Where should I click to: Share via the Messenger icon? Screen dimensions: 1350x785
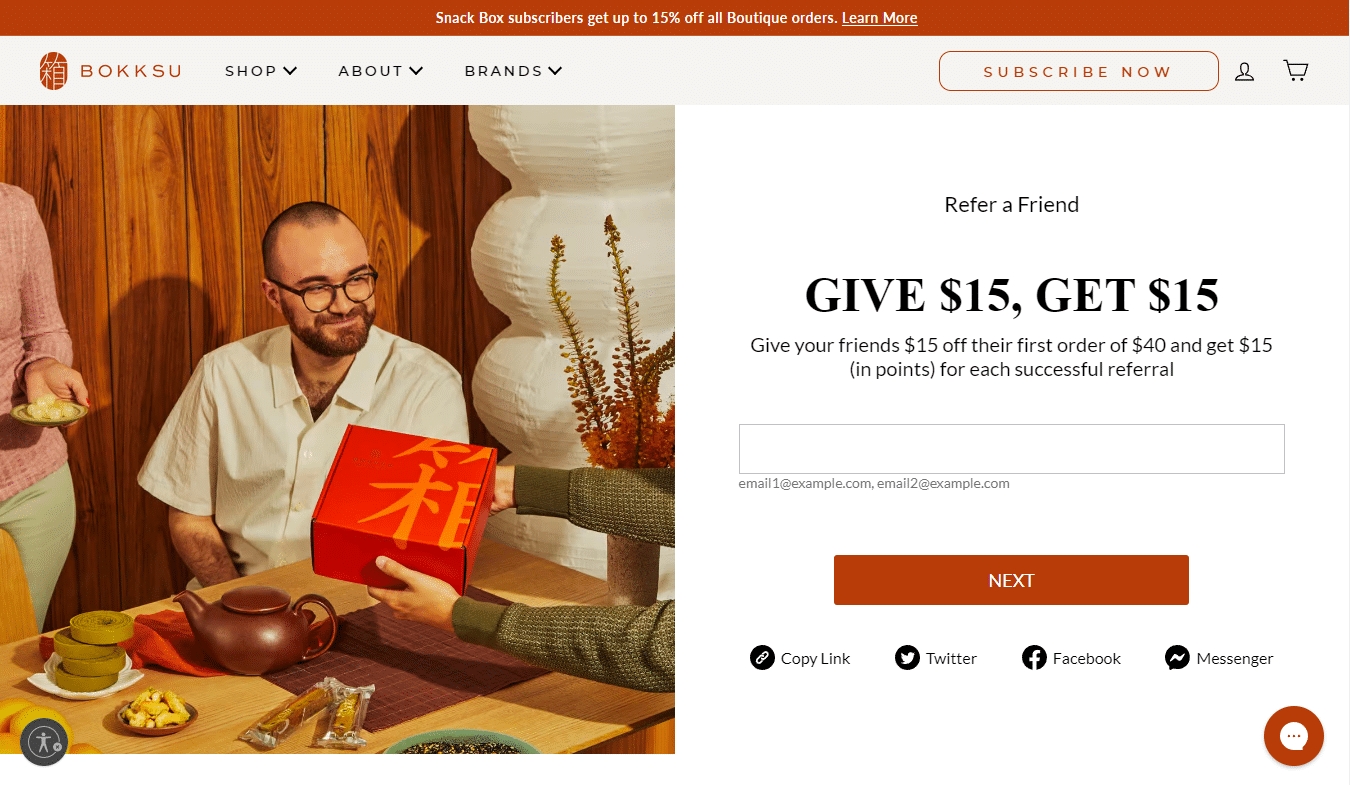[1177, 658]
